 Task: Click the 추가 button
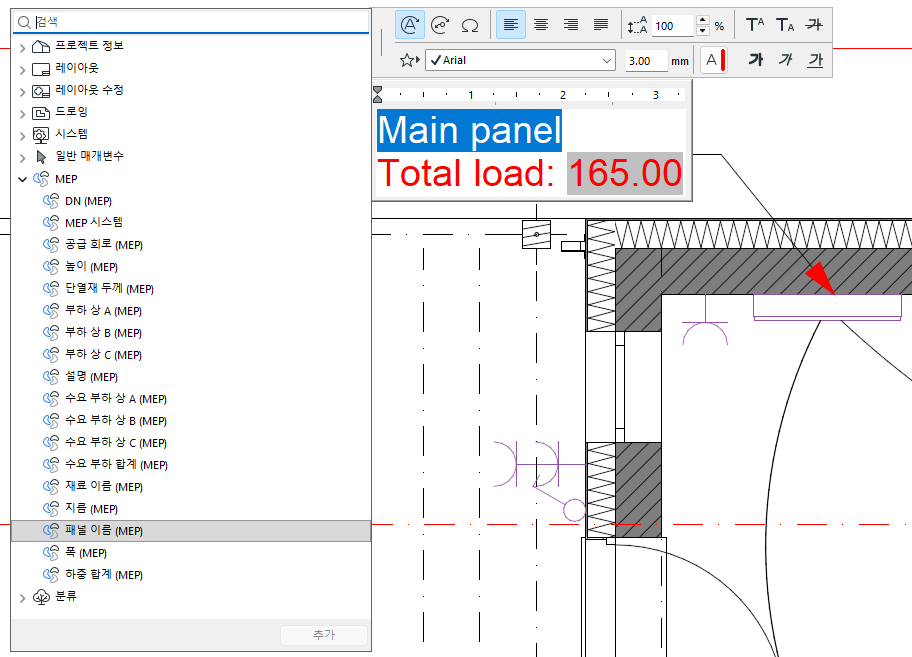(324, 635)
